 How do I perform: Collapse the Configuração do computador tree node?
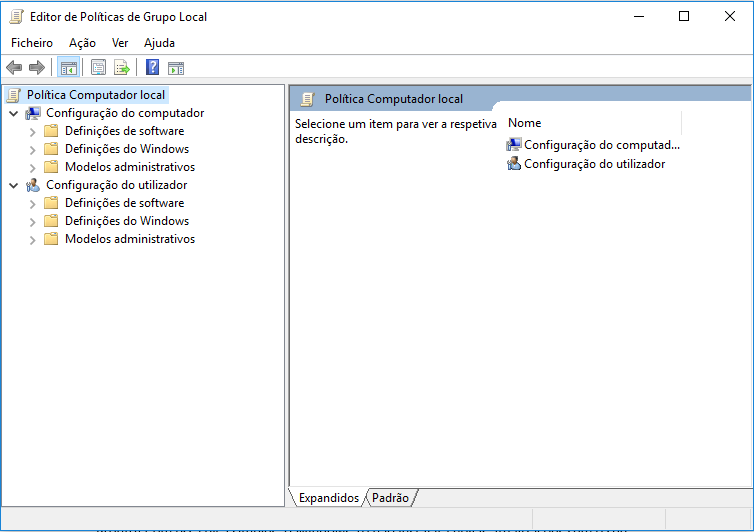tap(14, 114)
